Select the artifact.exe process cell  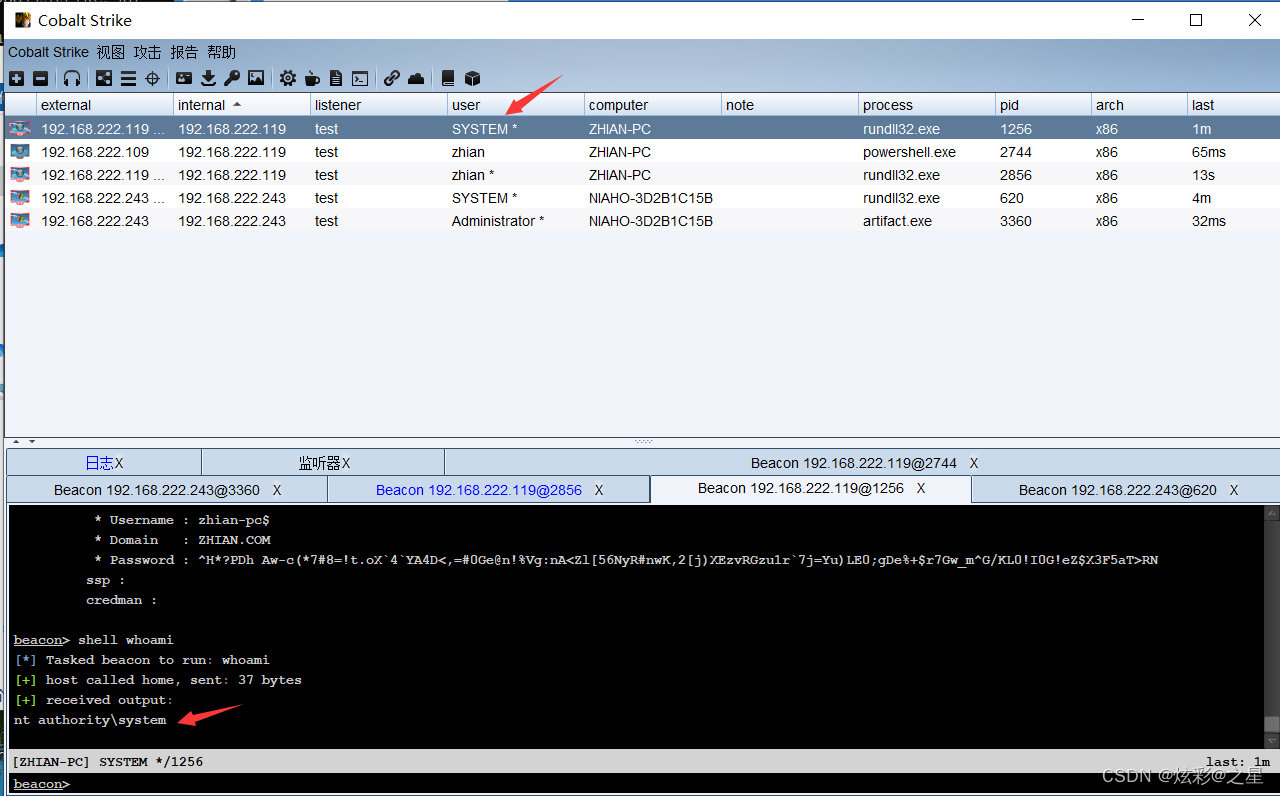tap(926, 221)
